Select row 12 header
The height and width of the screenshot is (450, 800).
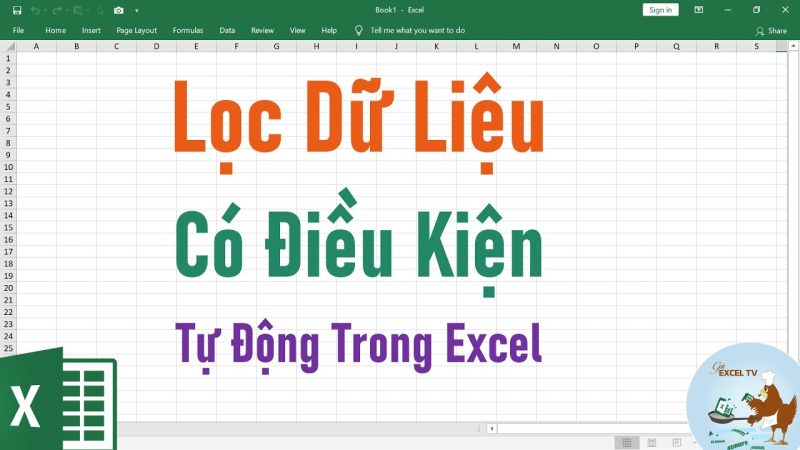pos(8,191)
